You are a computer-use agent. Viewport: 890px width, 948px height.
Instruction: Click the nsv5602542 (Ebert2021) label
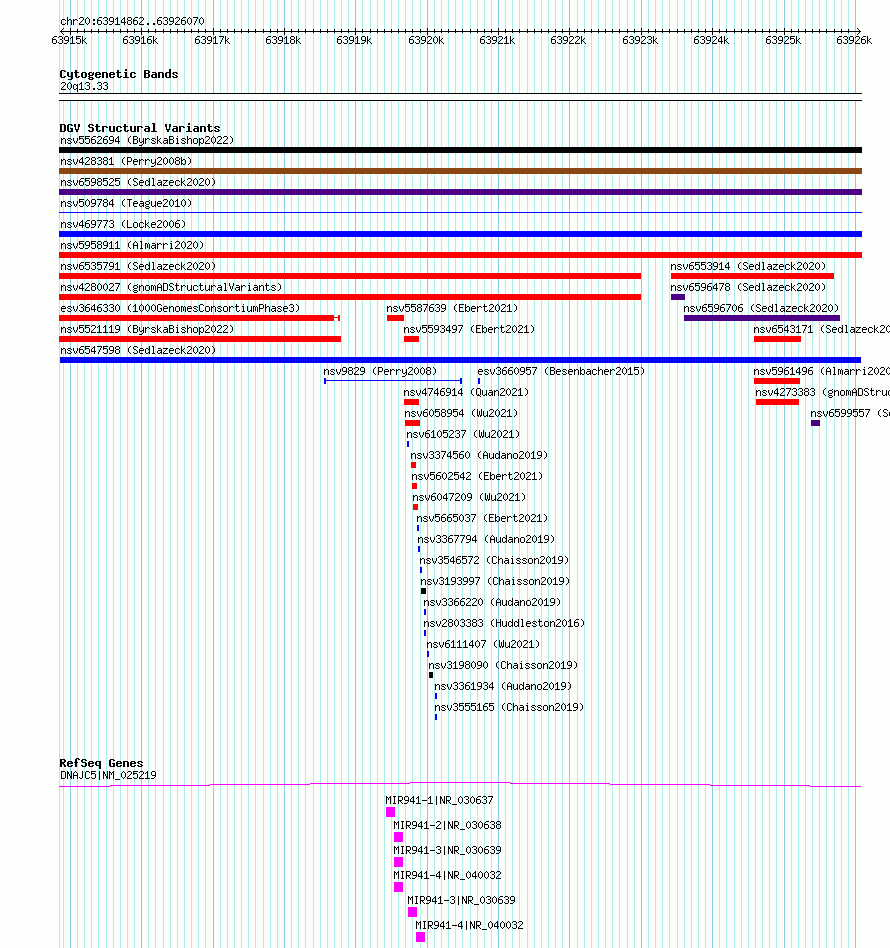477,476
